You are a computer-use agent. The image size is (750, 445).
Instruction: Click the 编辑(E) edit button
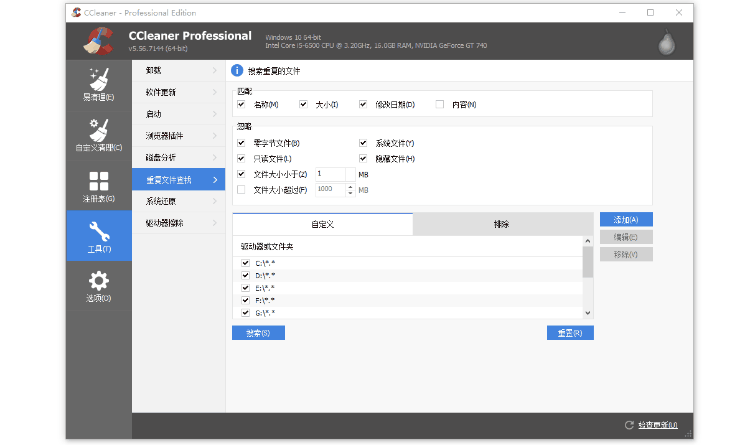pos(626,237)
